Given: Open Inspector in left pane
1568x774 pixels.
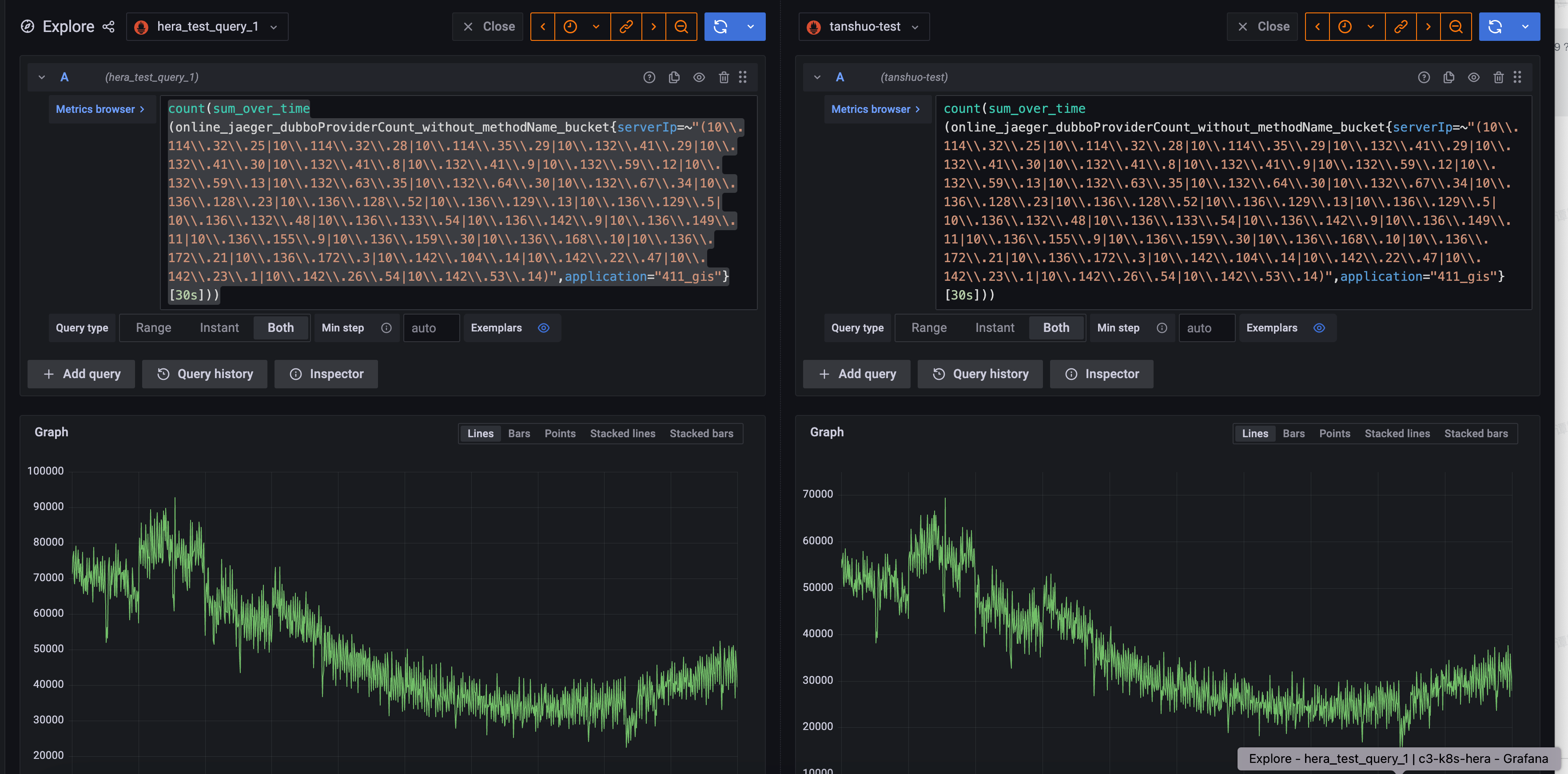Looking at the screenshot, I should (x=326, y=374).
